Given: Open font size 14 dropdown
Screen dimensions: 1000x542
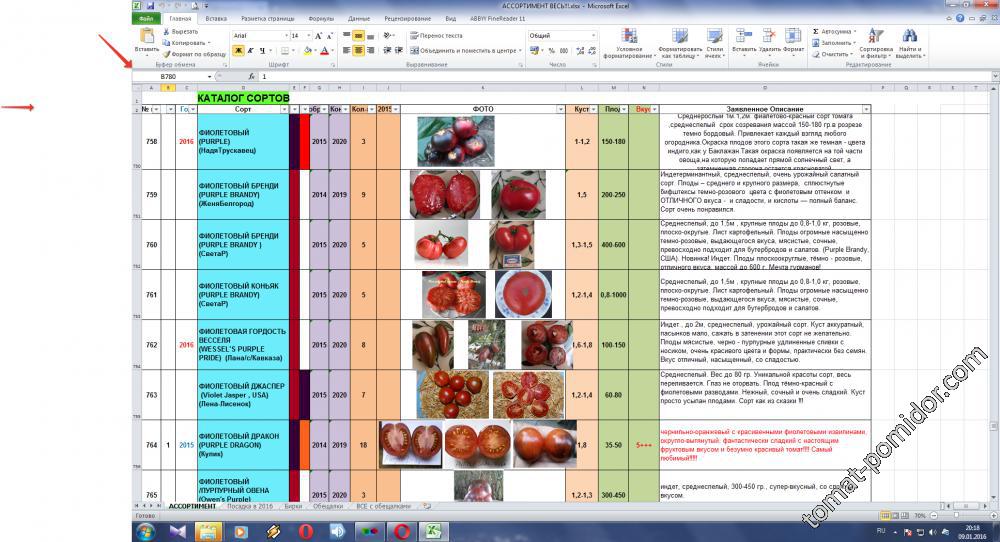Looking at the screenshot, I should pos(309,36).
